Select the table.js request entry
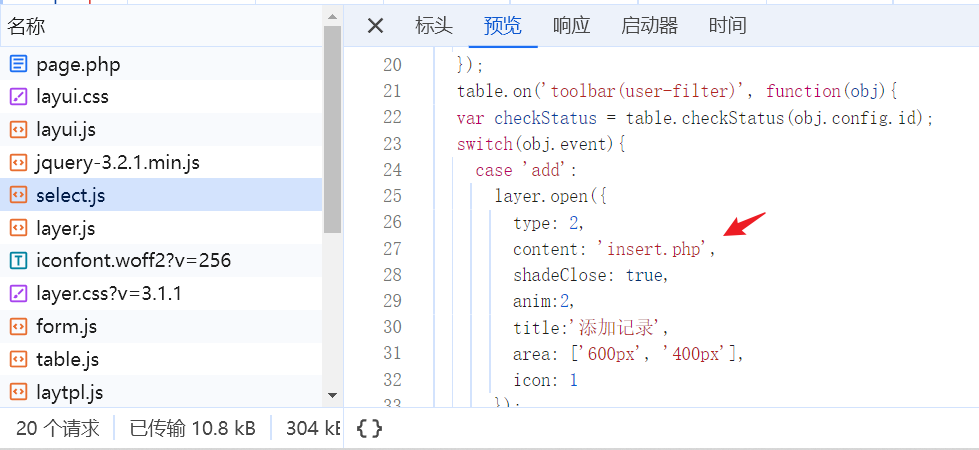 68,359
